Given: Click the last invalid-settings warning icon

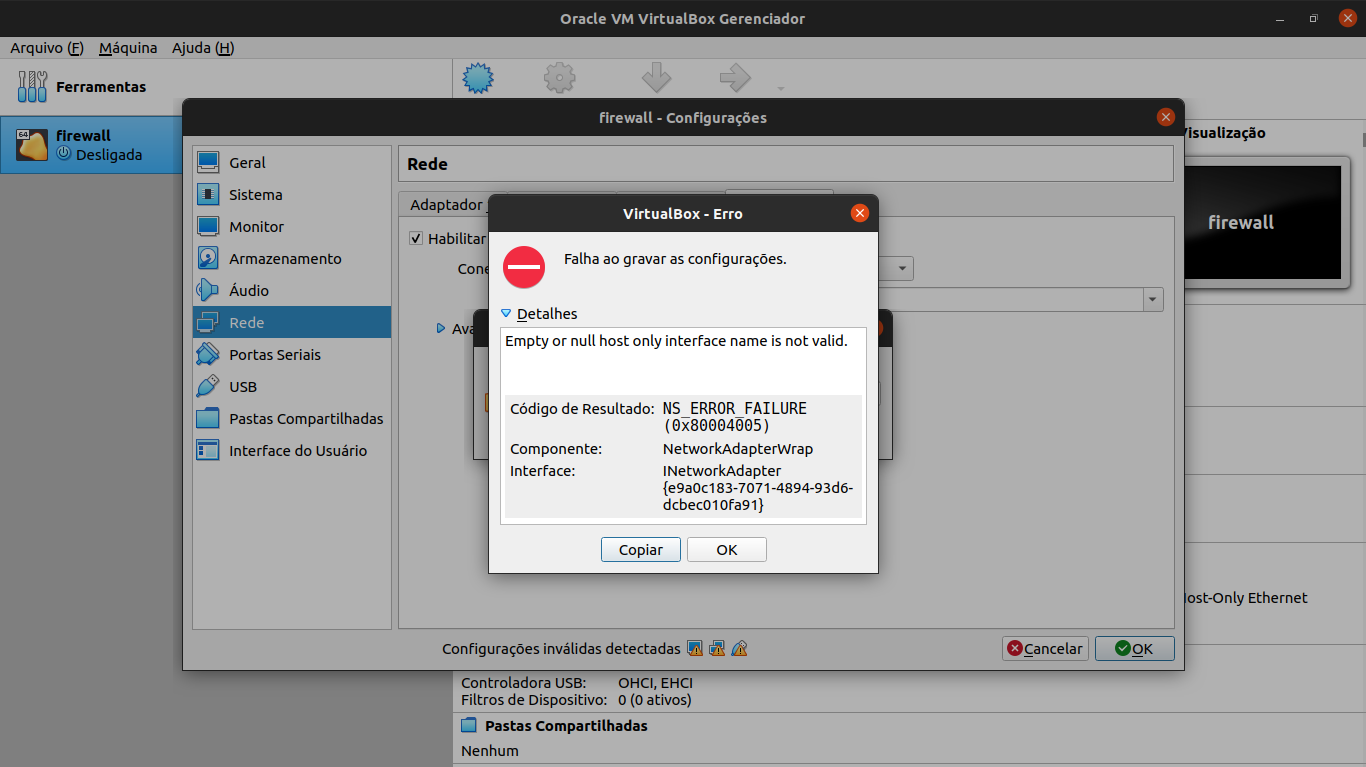Looking at the screenshot, I should point(739,649).
